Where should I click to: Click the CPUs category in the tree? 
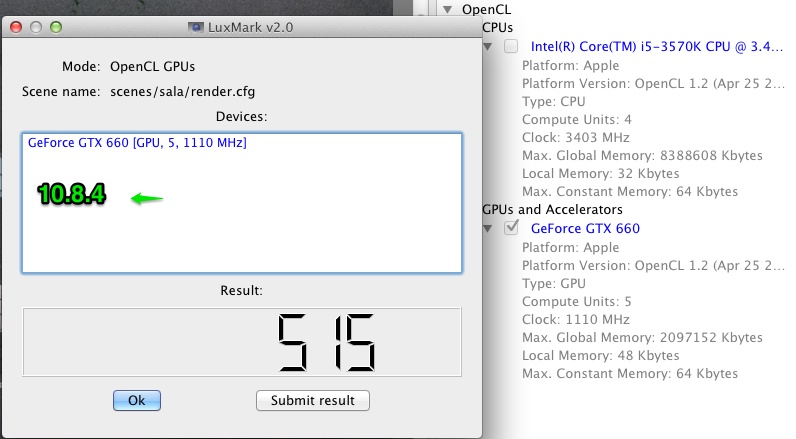point(498,28)
